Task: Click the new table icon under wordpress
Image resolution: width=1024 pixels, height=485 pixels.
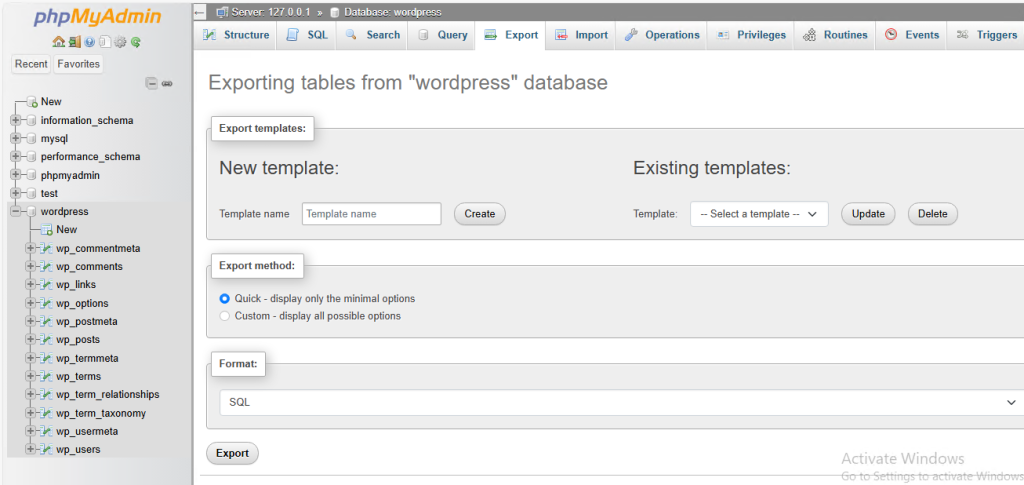Action: [46, 230]
